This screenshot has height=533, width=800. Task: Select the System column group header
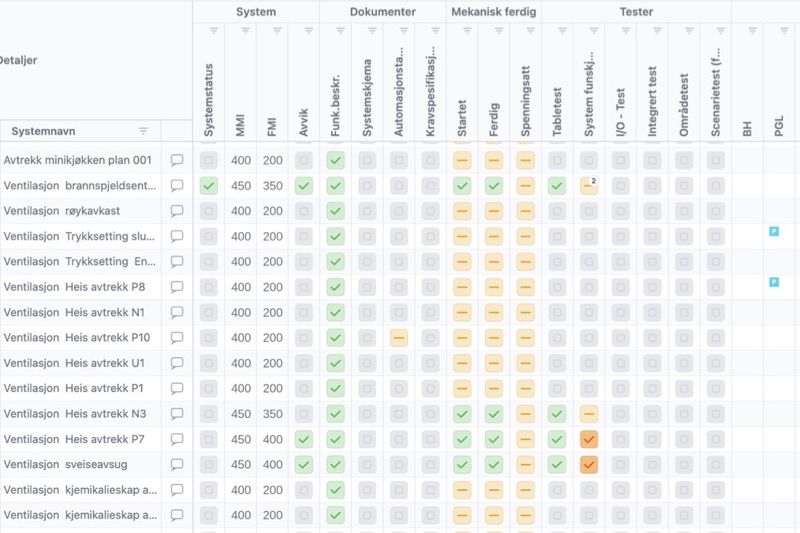click(x=256, y=12)
